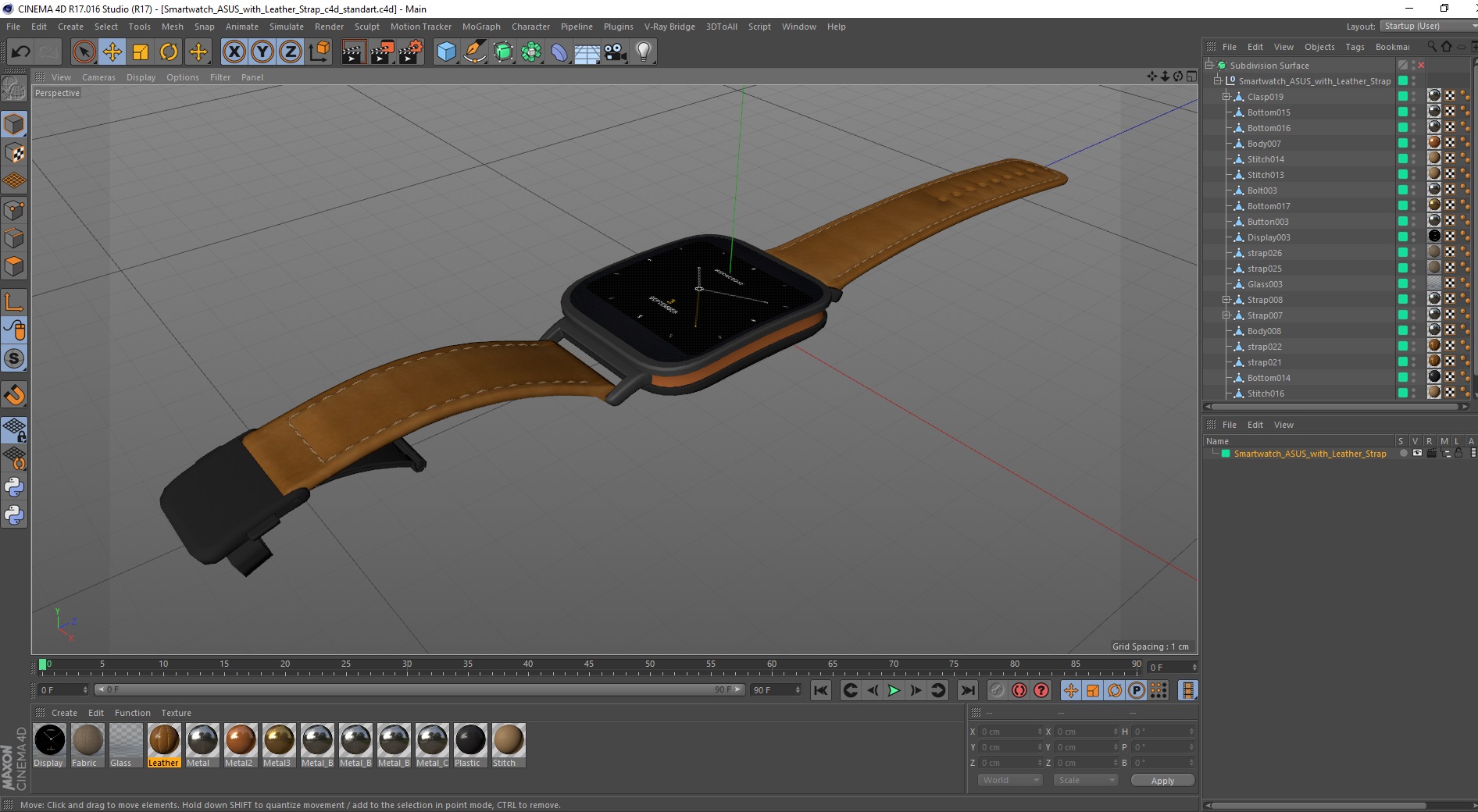Expand the Strap007 object
Image resolution: width=1478 pixels, height=812 pixels.
pos(1226,315)
